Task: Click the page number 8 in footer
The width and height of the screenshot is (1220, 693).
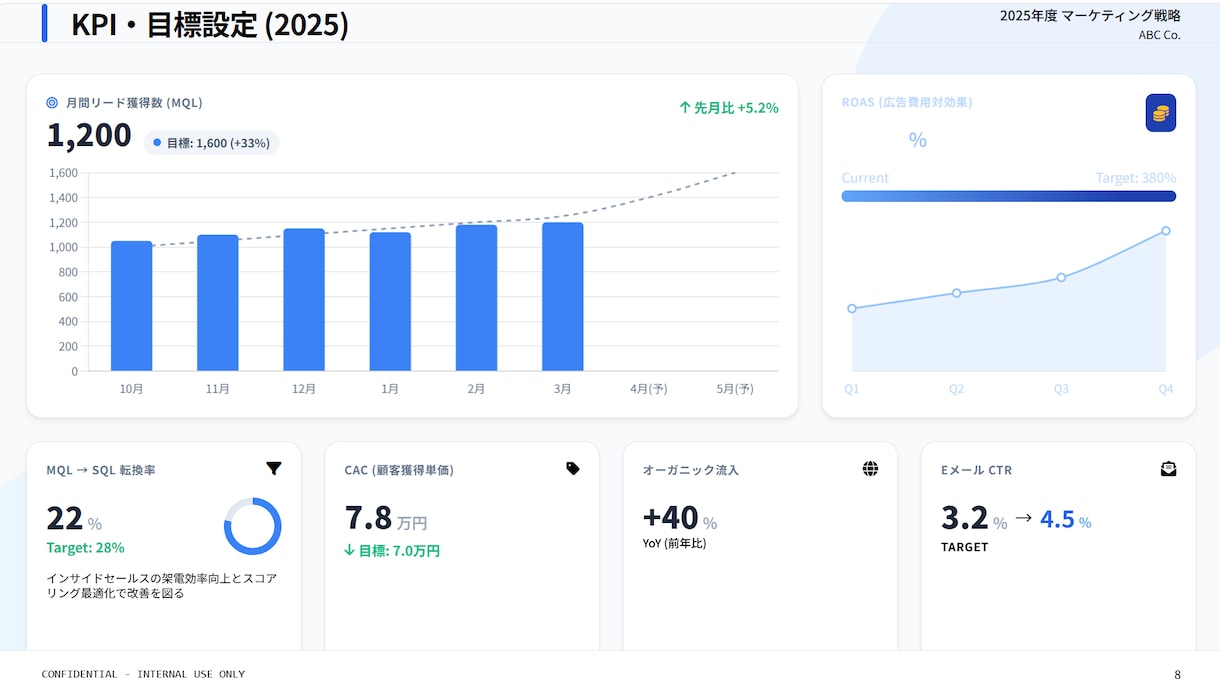Action: click(x=1177, y=674)
